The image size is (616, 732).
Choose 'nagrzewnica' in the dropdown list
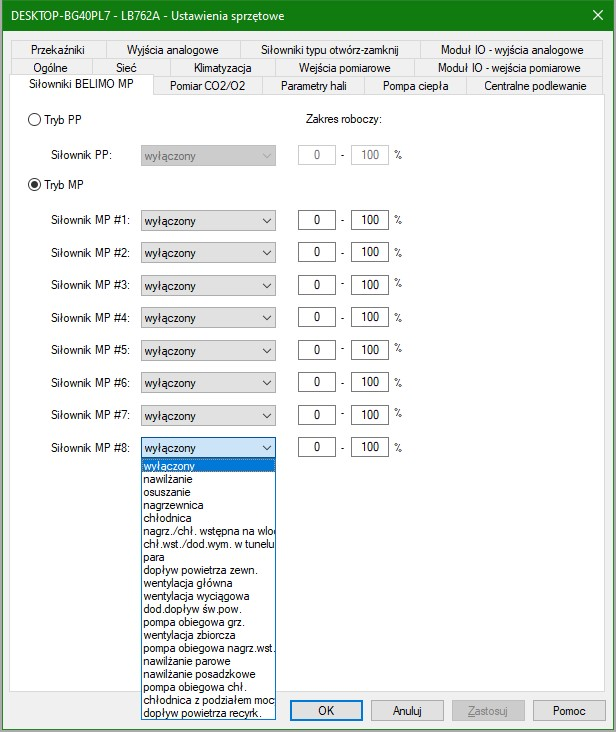pyautogui.click(x=208, y=505)
